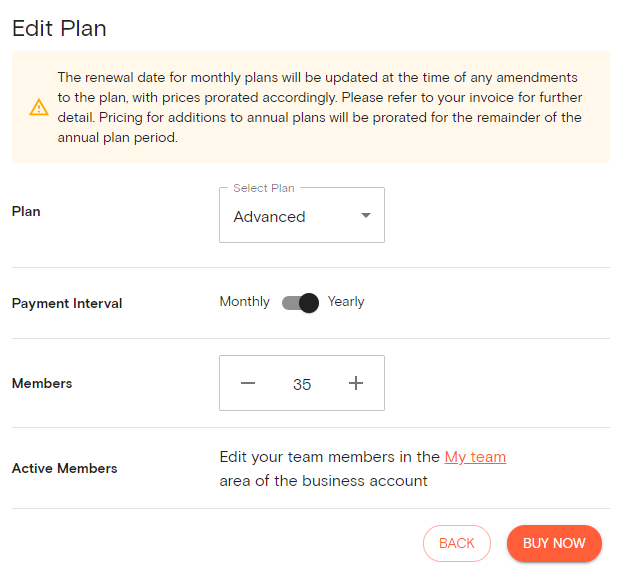Click the Active Members row label
The image size is (624, 576).
pyautogui.click(x=65, y=468)
